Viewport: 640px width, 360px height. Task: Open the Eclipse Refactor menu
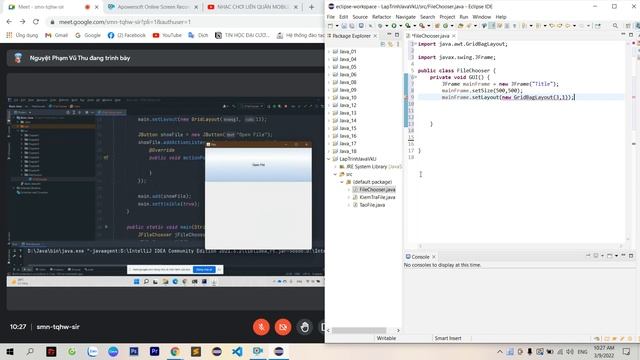point(382,17)
